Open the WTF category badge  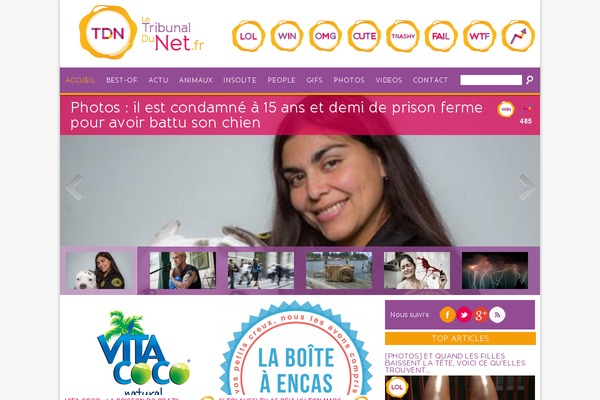point(480,36)
